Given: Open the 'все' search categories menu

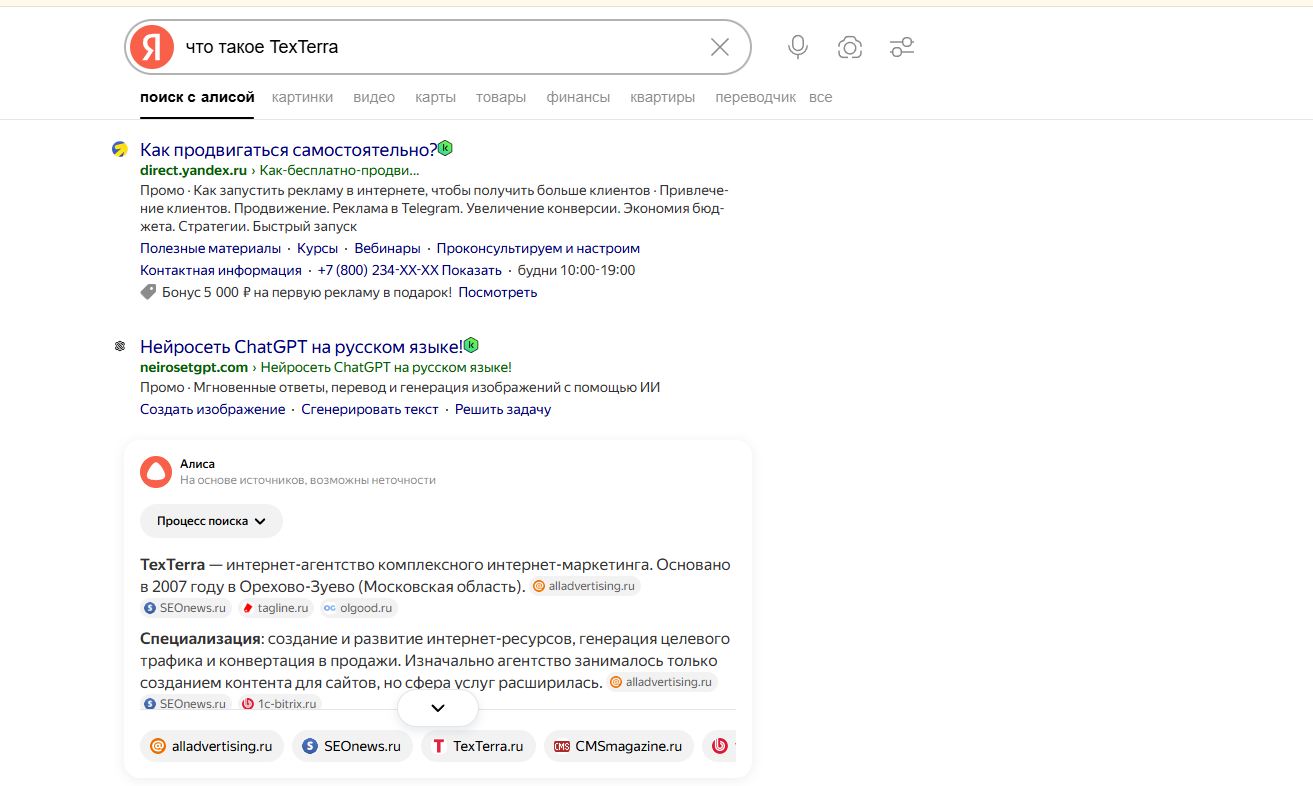Looking at the screenshot, I should (820, 97).
